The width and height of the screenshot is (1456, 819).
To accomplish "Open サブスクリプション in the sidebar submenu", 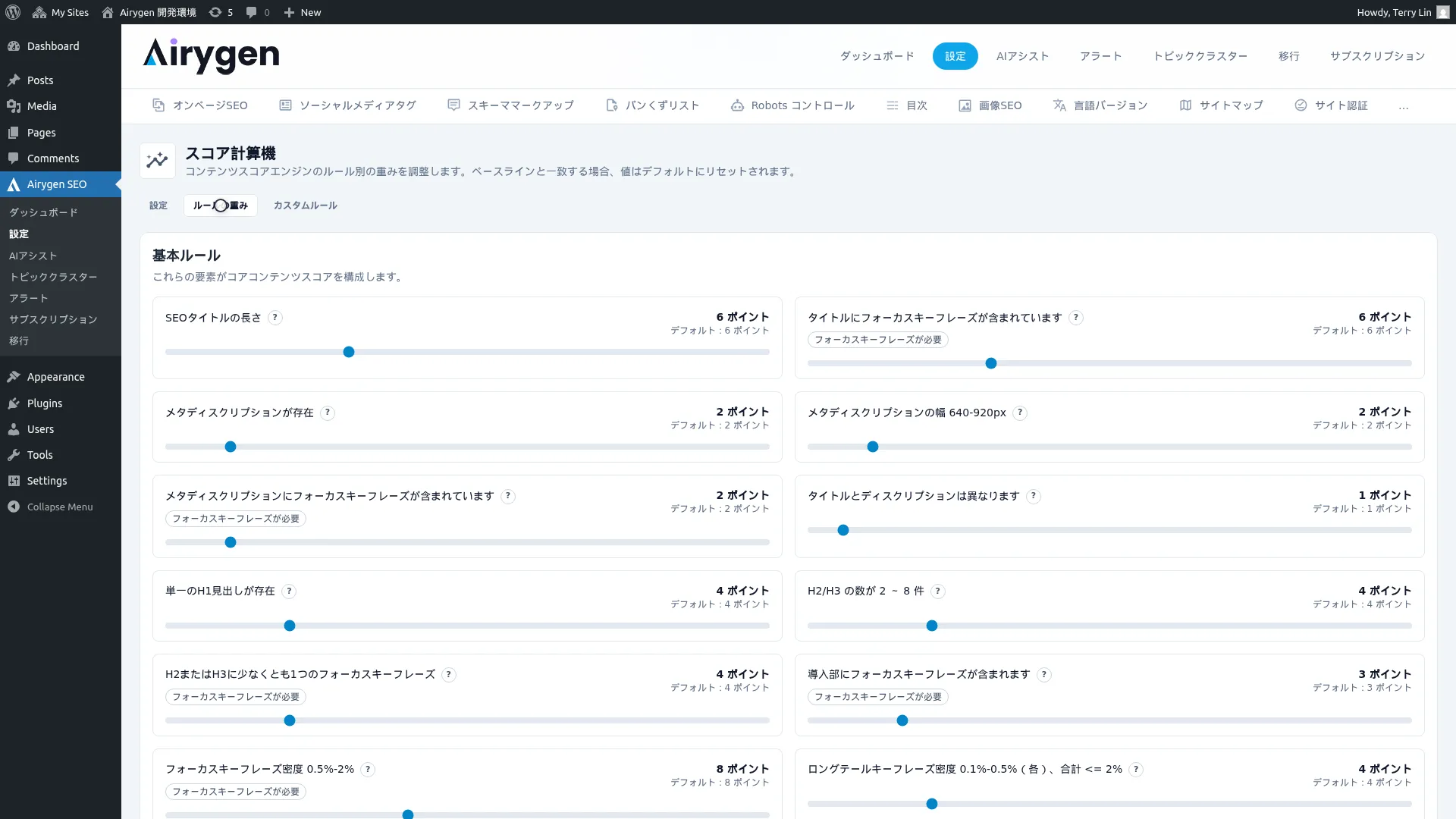I will pos(53,320).
